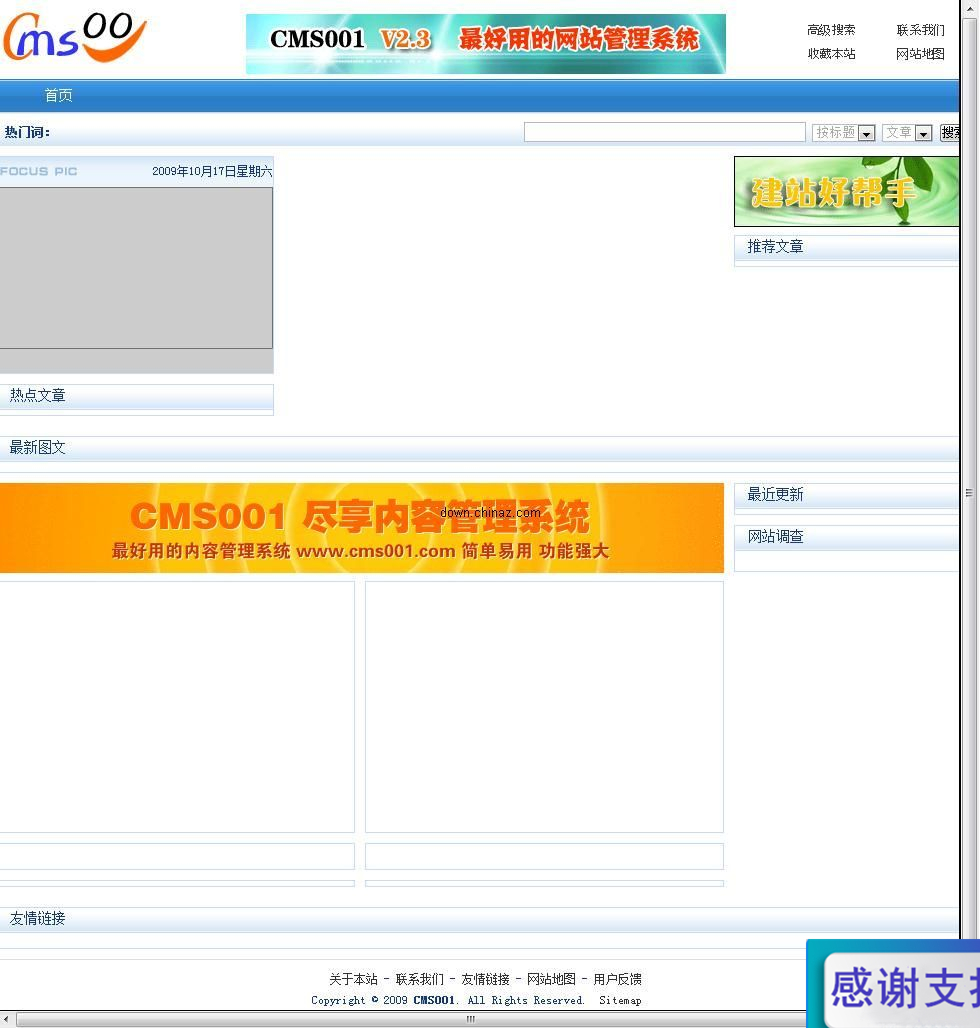This screenshot has width=980, height=1028.
Task: Click the CMS001 copyright link in footer
Action: pos(434,1000)
